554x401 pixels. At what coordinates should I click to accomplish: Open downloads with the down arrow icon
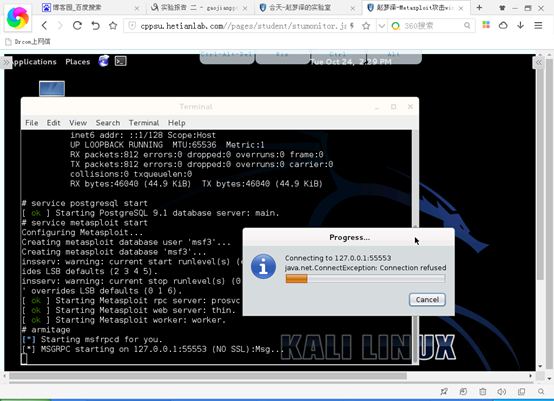pyautogui.click(x=520, y=25)
